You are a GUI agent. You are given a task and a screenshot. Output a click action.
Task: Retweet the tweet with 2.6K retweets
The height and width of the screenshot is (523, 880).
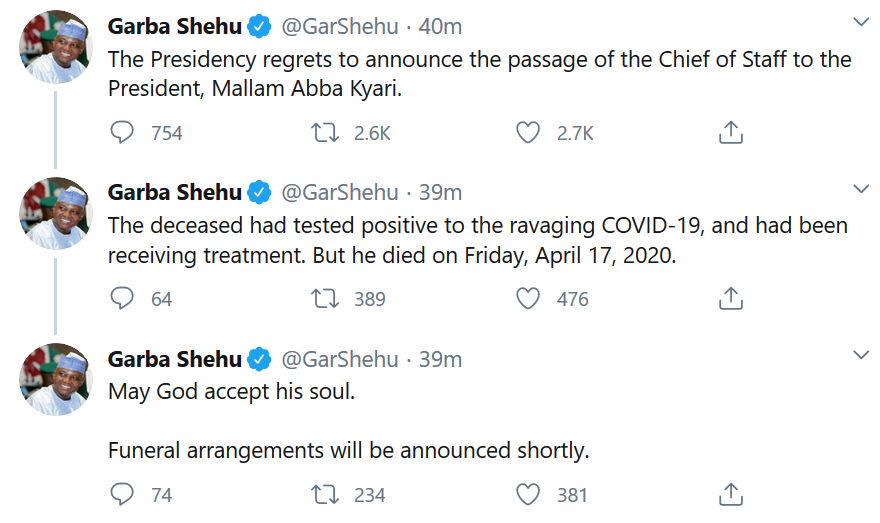click(325, 133)
